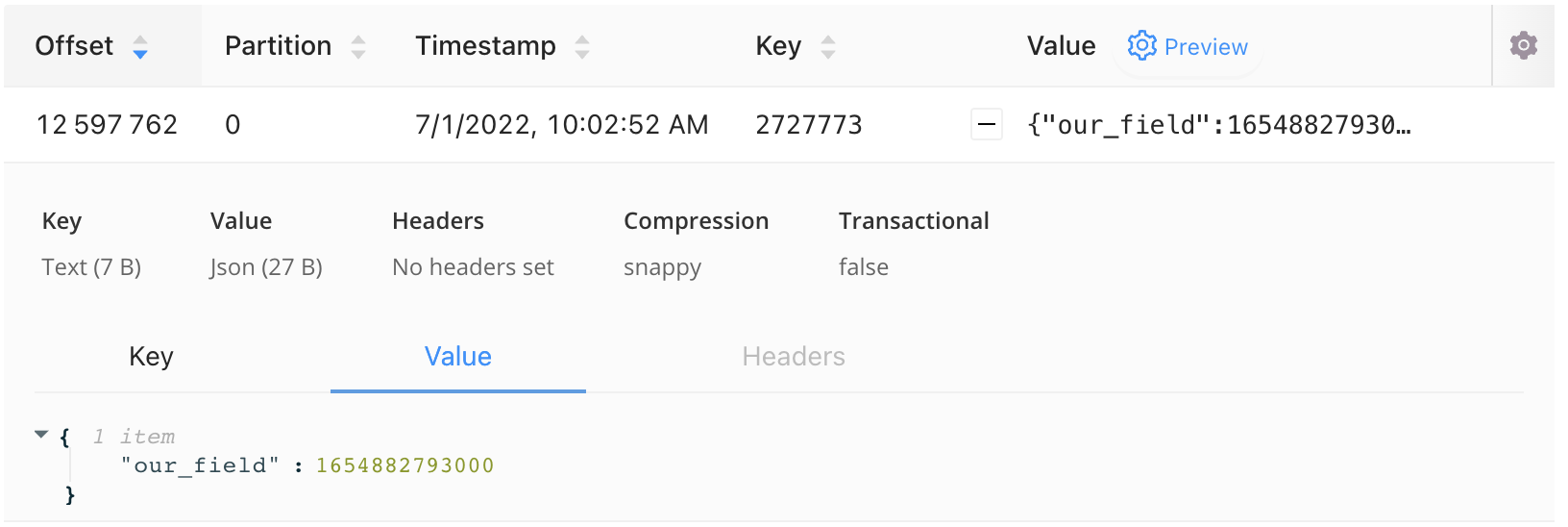The image size is (1568, 527).
Task: Sort by Key using sort arrows
Action: 828,46
